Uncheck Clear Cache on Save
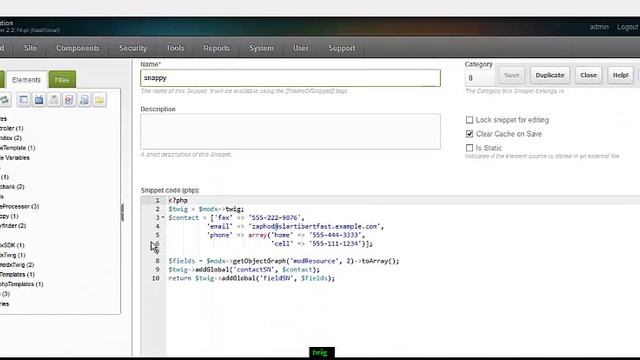The width and height of the screenshot is (640, 360). pyautogui.click(x=469, y=133)
